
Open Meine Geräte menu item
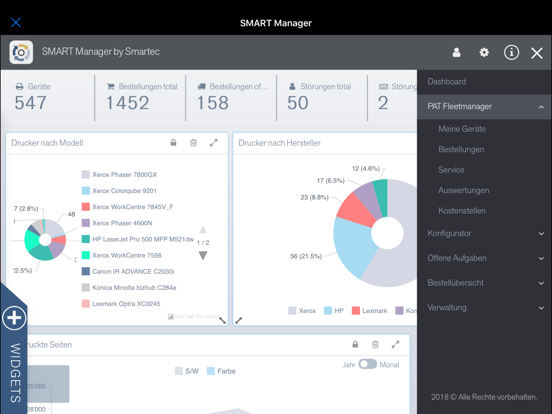[x=462, y=129]
